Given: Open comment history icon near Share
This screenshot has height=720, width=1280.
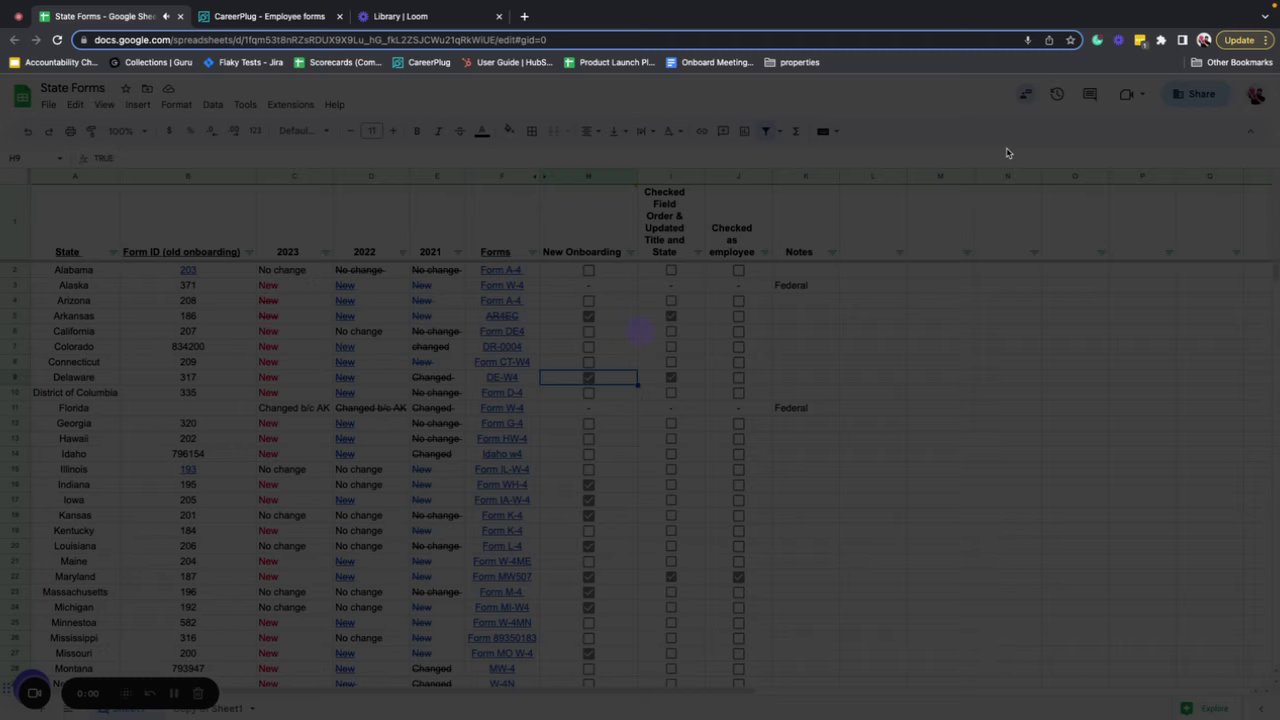Looking at the screenshot, I should click(1090, 94).
